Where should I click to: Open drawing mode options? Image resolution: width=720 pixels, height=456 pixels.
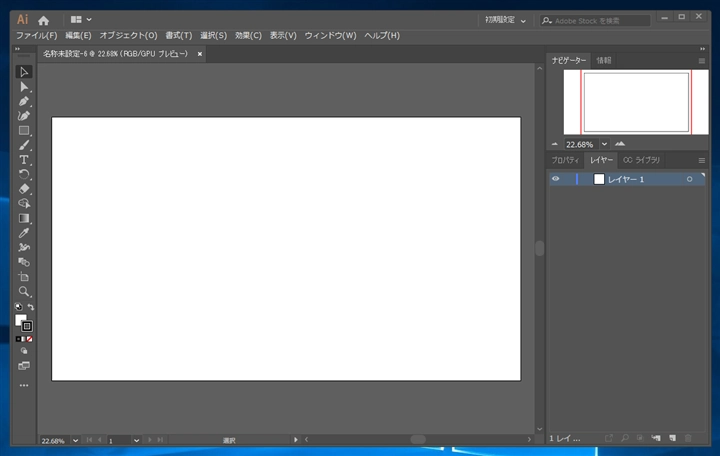pyautogui.click(x=24, y=351)
